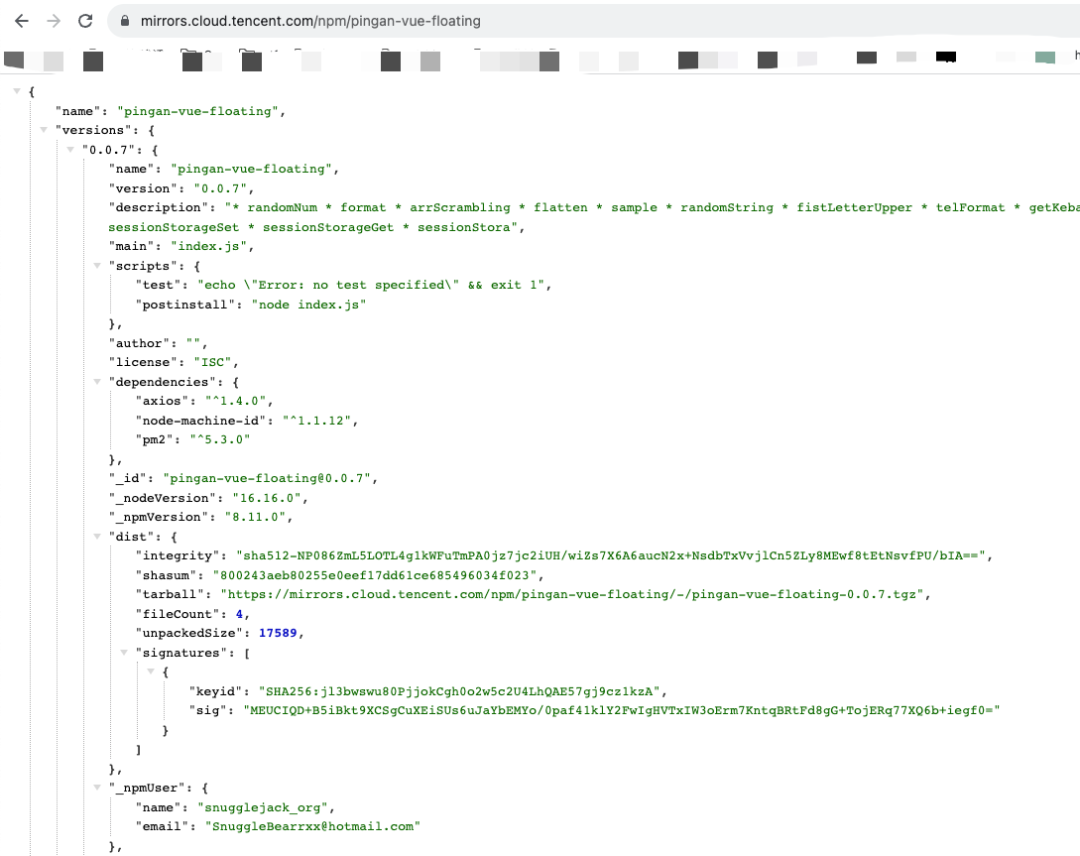The image size is (1080, 856).
Task: Collapse the object inside signatures array
Action: point(151,671)
